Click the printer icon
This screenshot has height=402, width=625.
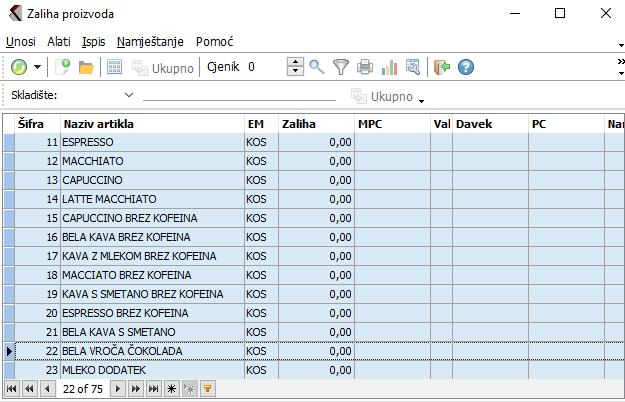pyautogui.click(x=365, y=67)
